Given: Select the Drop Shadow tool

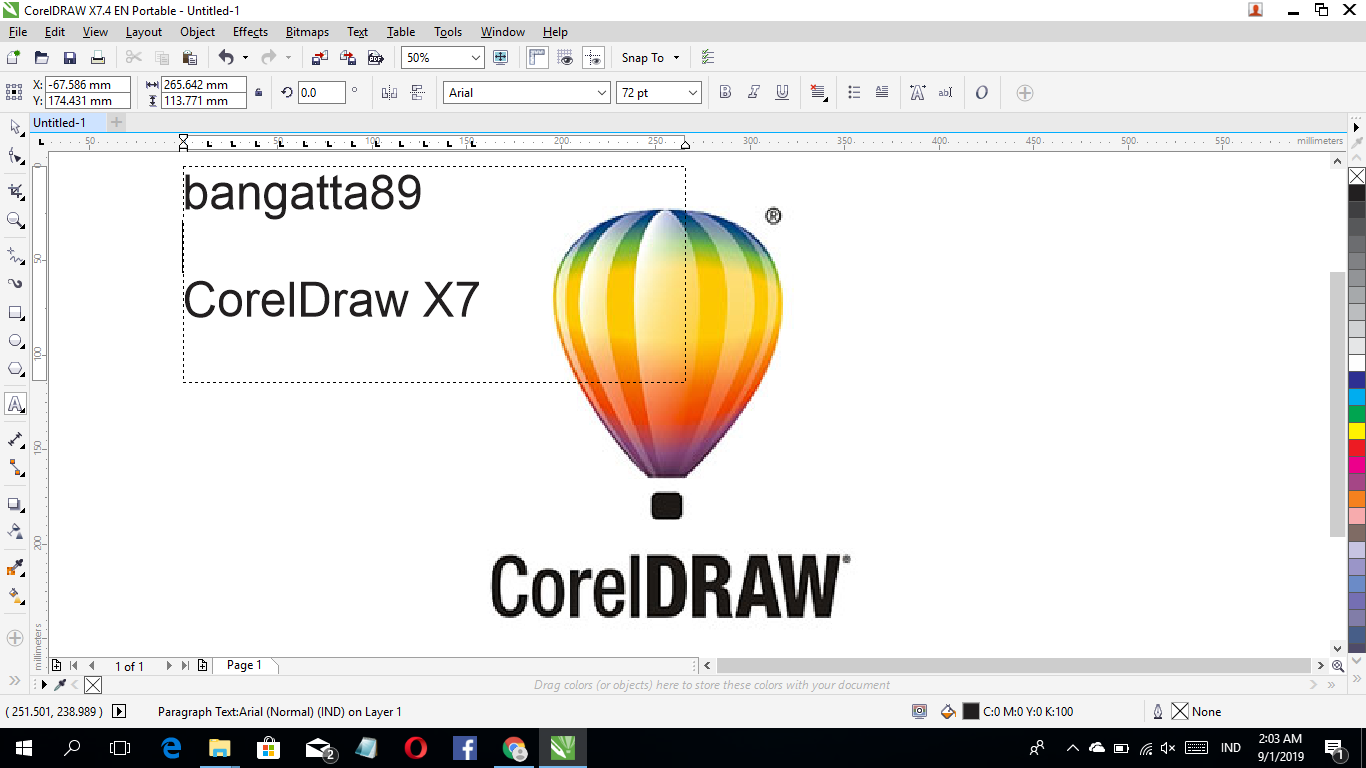Looking at the screenshot, I should pyautogui.click(x=15, y=503).
